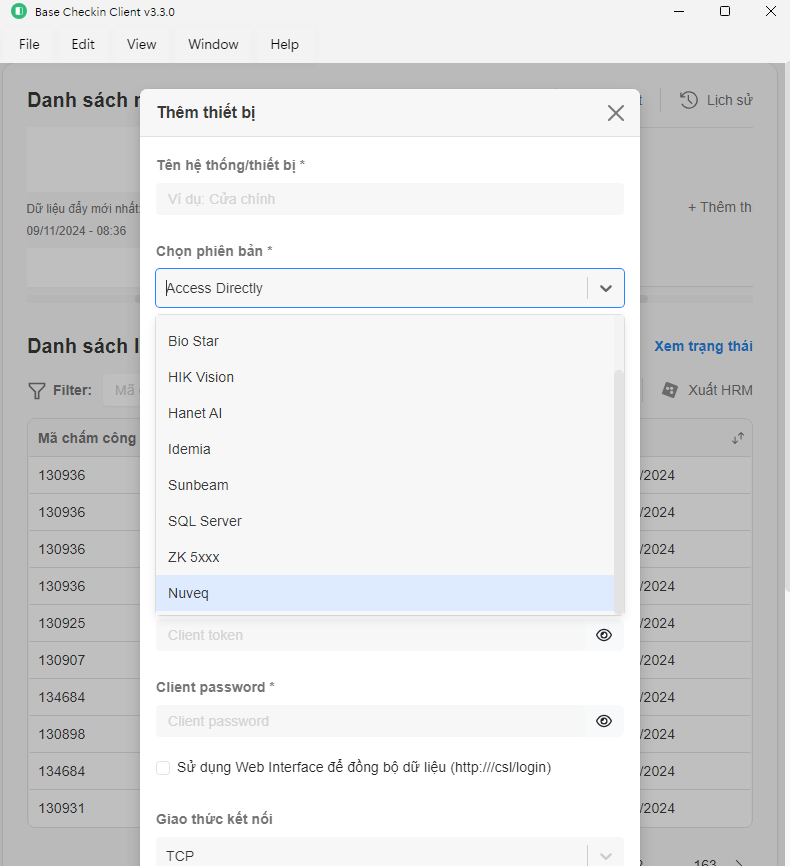
Task: Show the Client token with eye icon
Action: click(x=604, y=635)
